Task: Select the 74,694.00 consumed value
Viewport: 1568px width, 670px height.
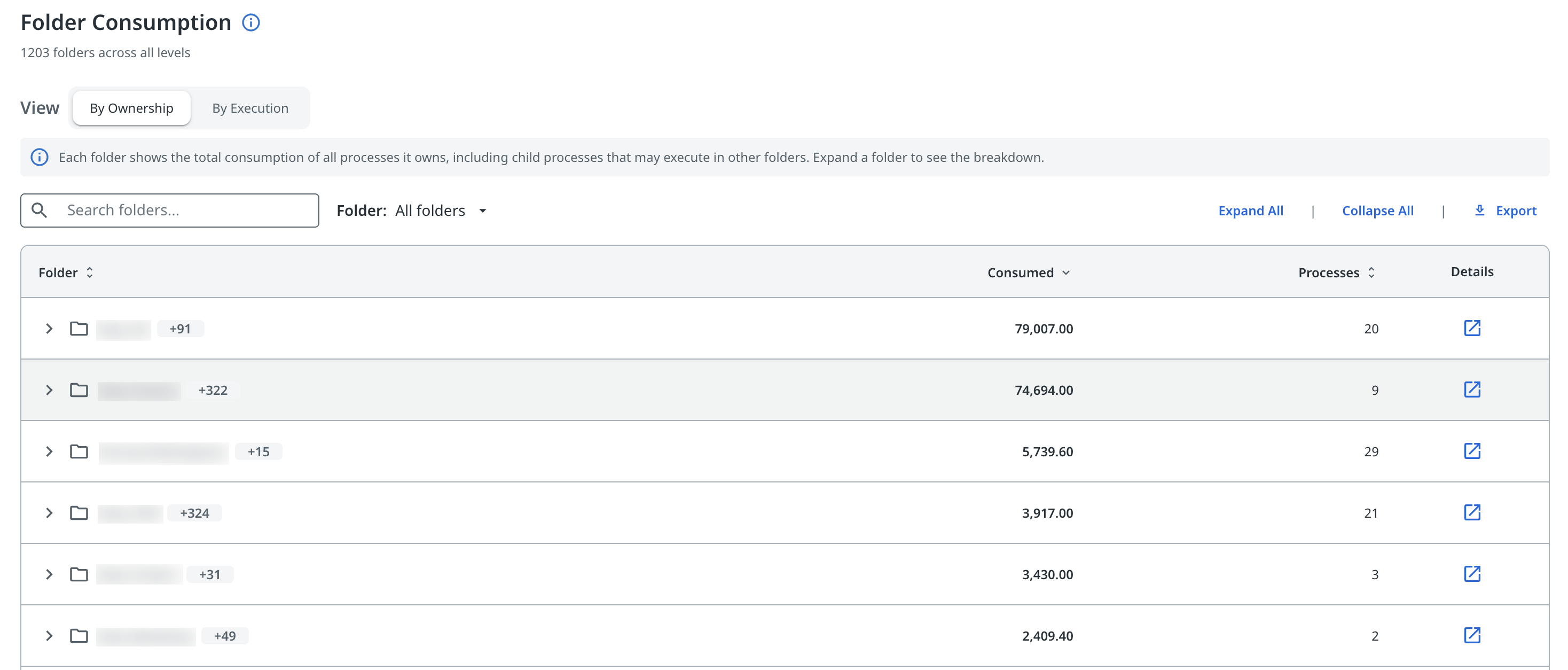Action: coord(1044,391)
